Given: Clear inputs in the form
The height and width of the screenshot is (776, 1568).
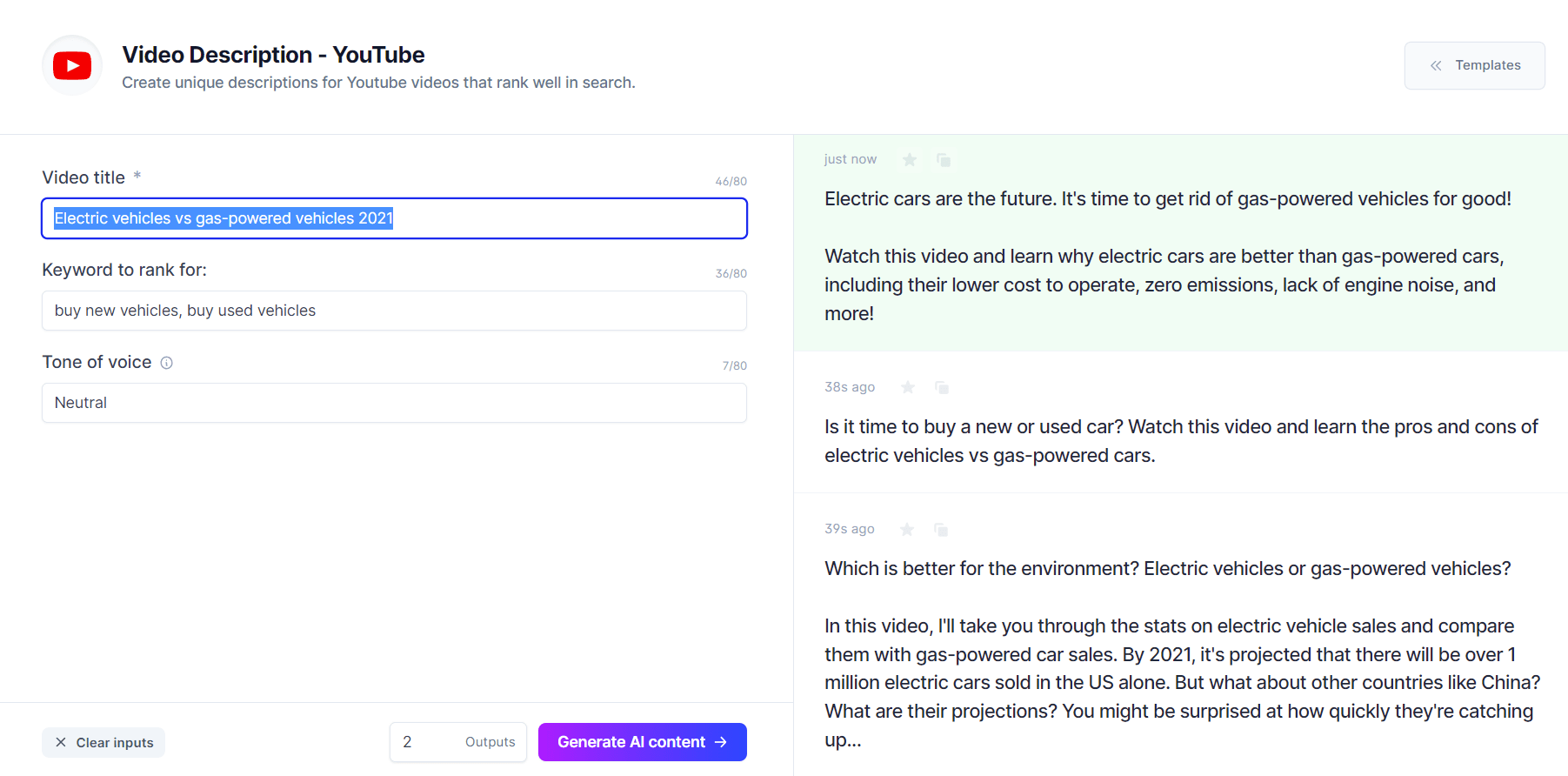Looking at the screenshot, I should 103,742.
